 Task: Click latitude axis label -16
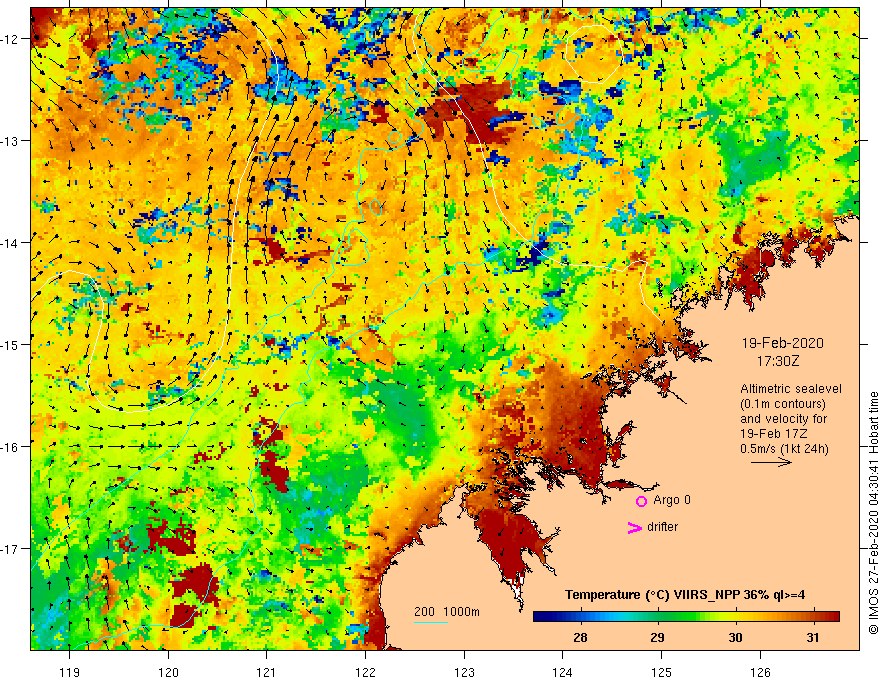pyautogui.click(x=11, y=447)
